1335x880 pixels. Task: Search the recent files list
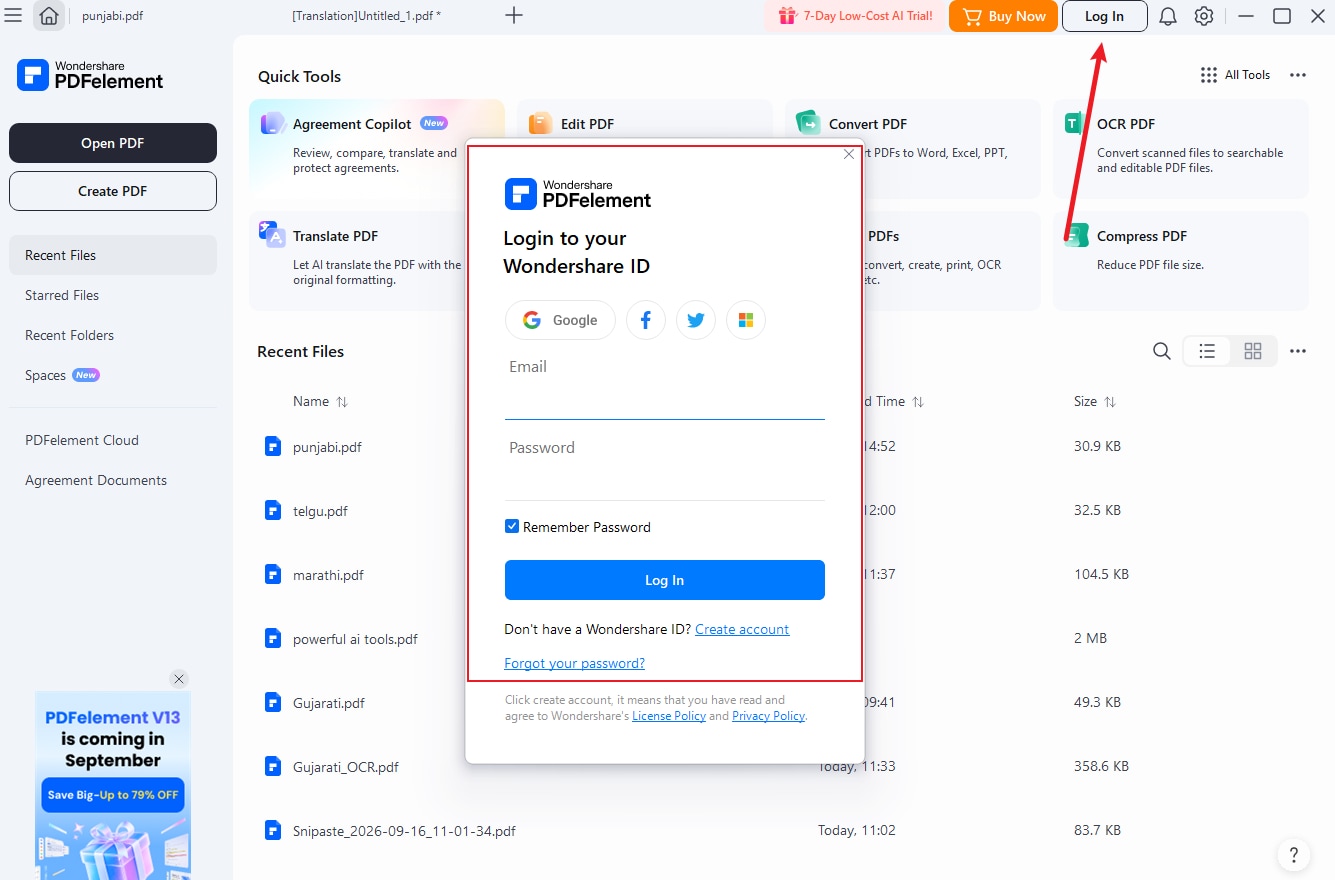click(1161, 351)
